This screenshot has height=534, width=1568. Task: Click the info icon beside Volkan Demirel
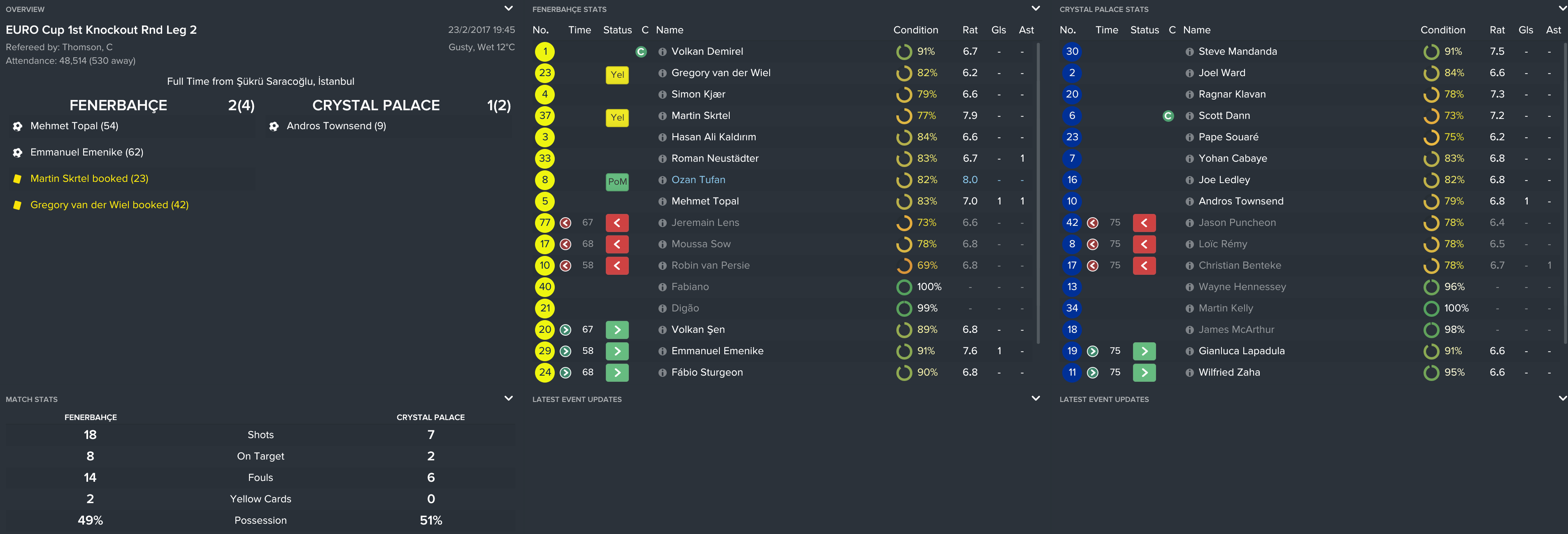[662, 52]
